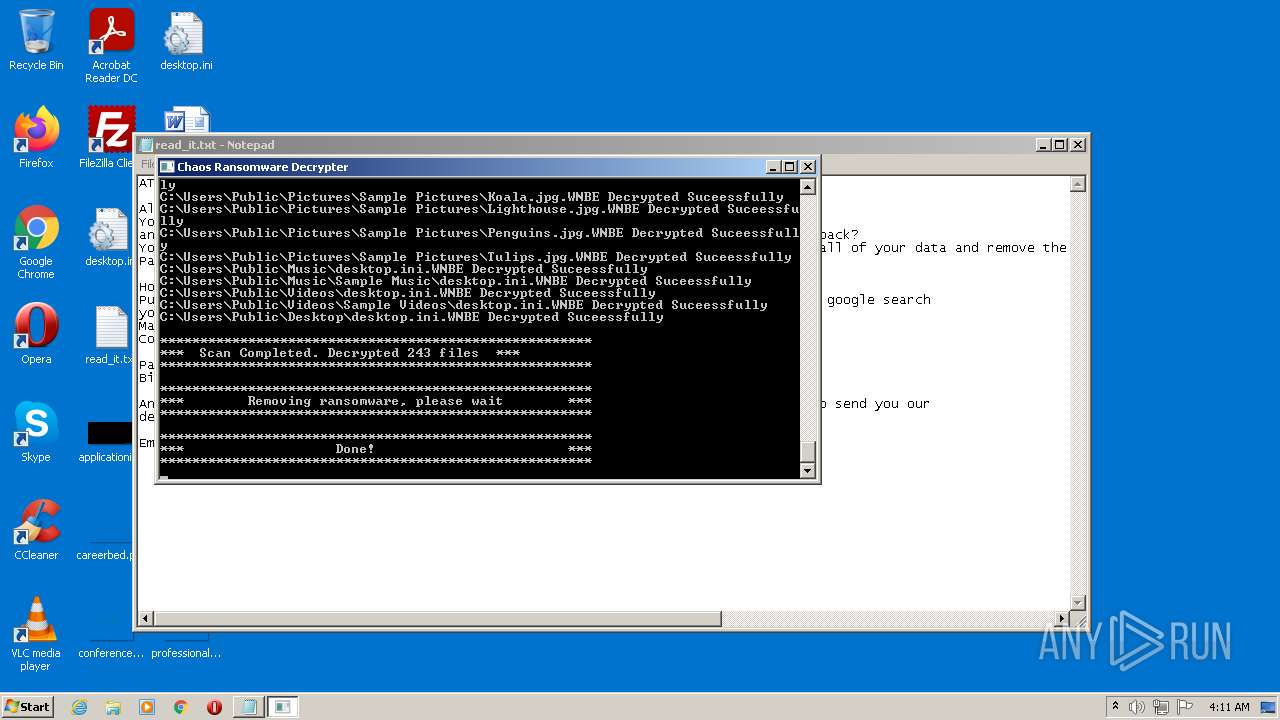Viewport: 1280px width, 720px height.
Task: Open Chrome from the taskbar
Action: tap(181, 707)
